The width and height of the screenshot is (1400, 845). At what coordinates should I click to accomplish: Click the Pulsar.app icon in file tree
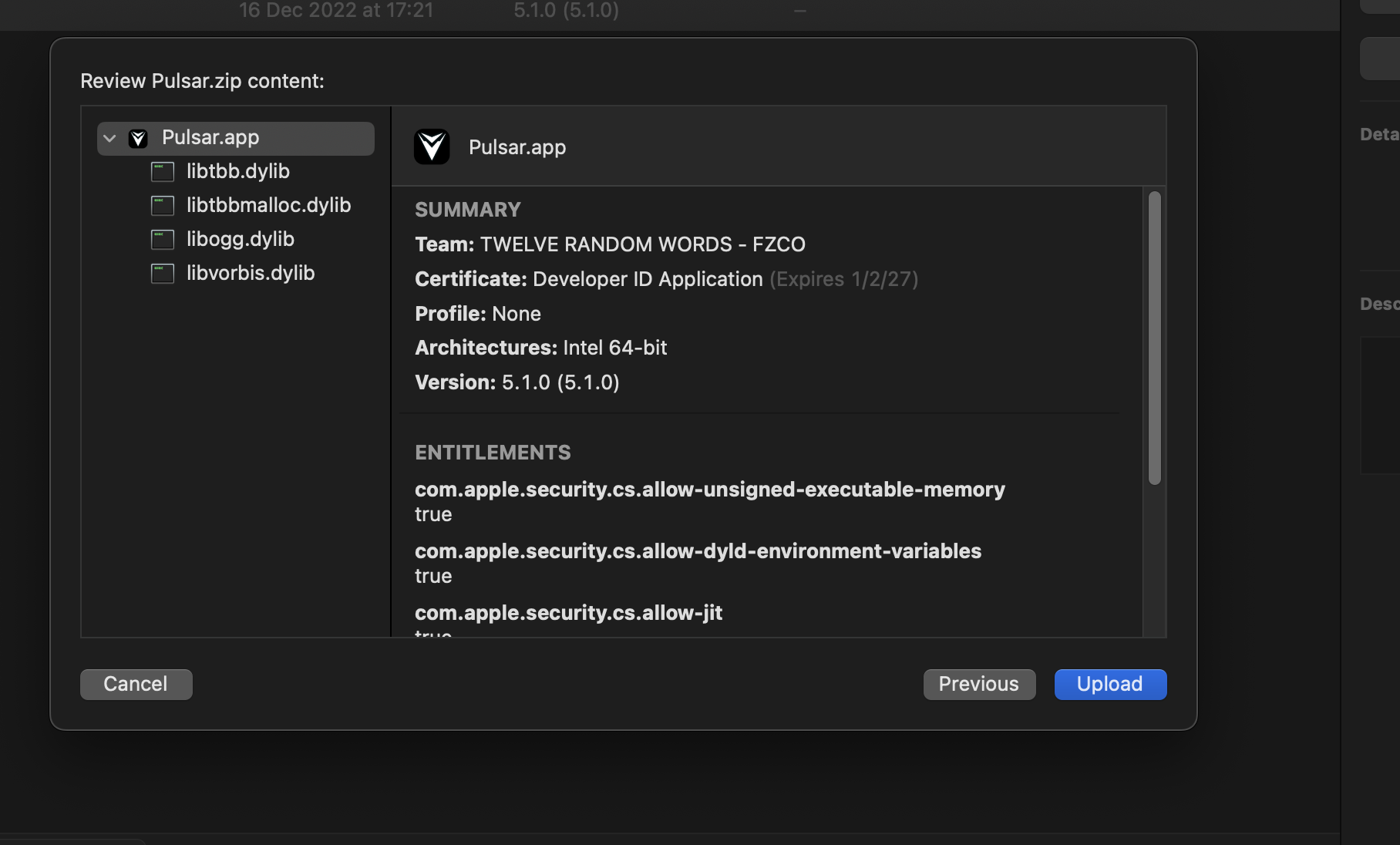(138, 139)
